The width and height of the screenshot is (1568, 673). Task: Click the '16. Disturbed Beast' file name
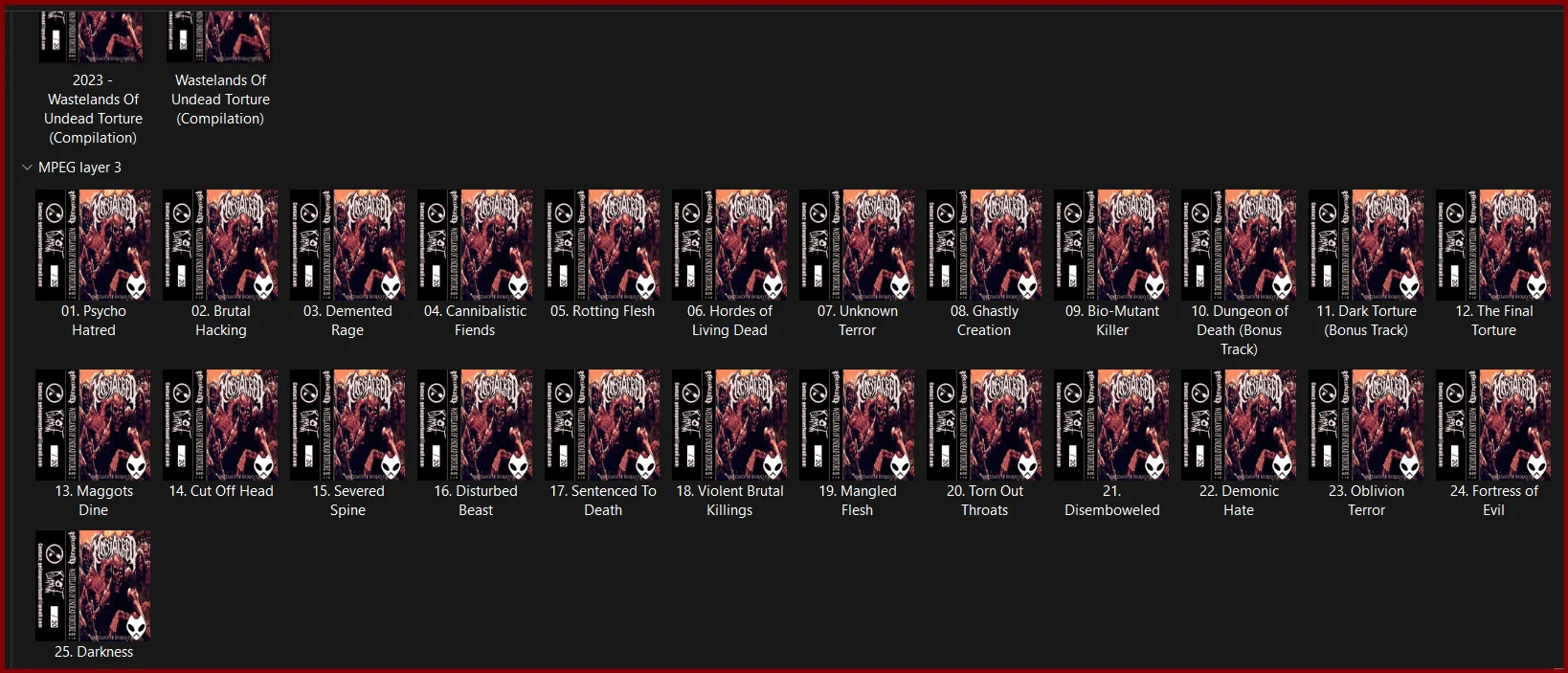coord(475,501)
